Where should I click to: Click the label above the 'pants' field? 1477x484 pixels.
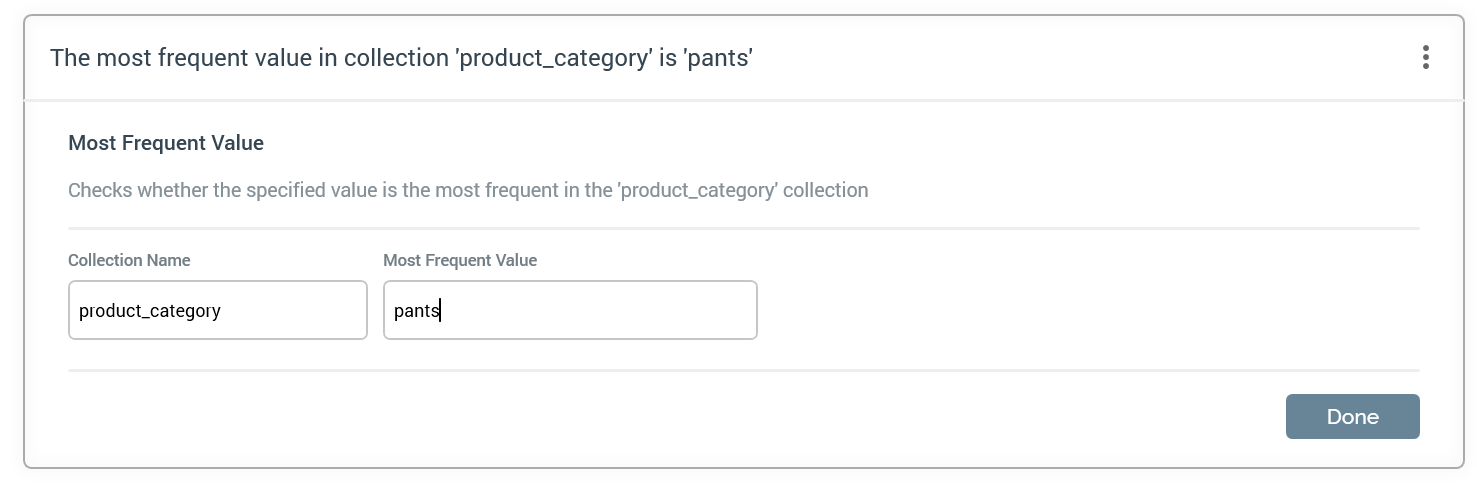click(x=460, y=260)
